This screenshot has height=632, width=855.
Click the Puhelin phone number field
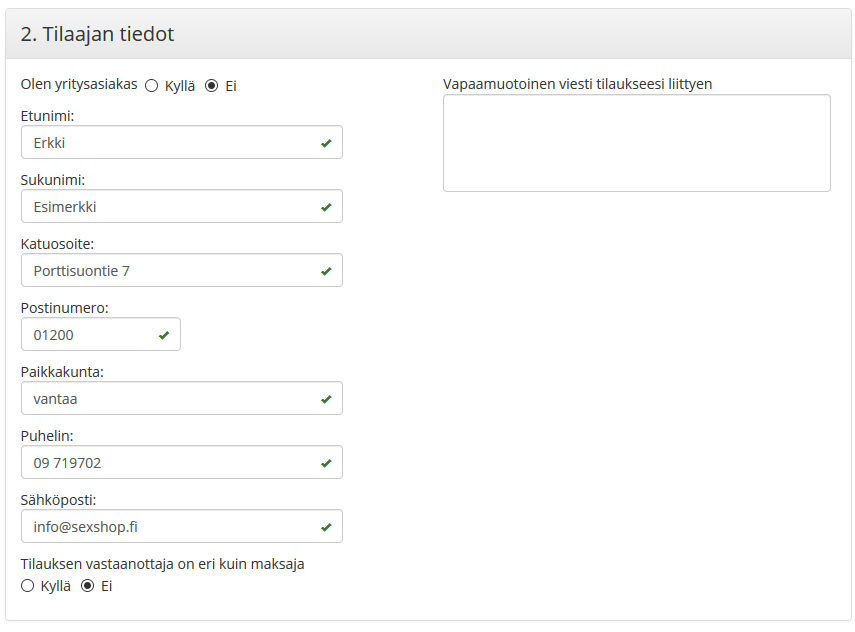pyautogui.click(x=170, y=463)
